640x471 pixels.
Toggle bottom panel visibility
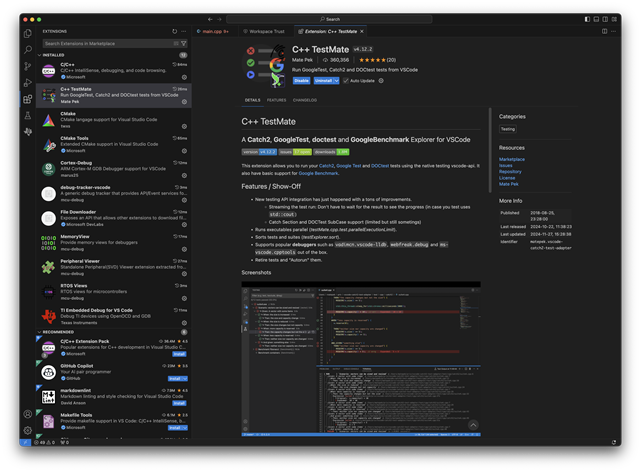(x=596, y=19)
